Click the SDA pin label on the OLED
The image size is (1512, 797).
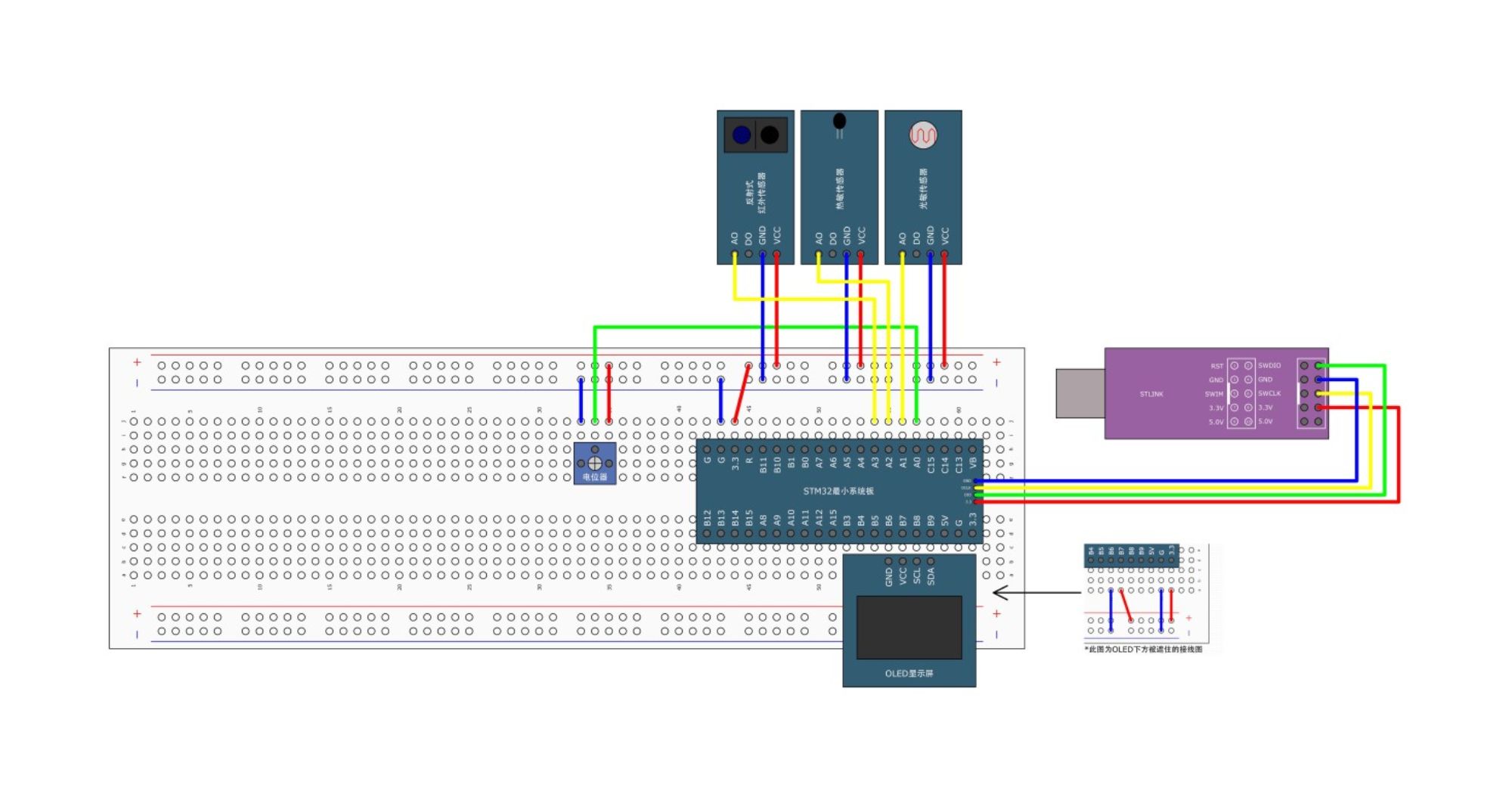click(x=931, y=575)
